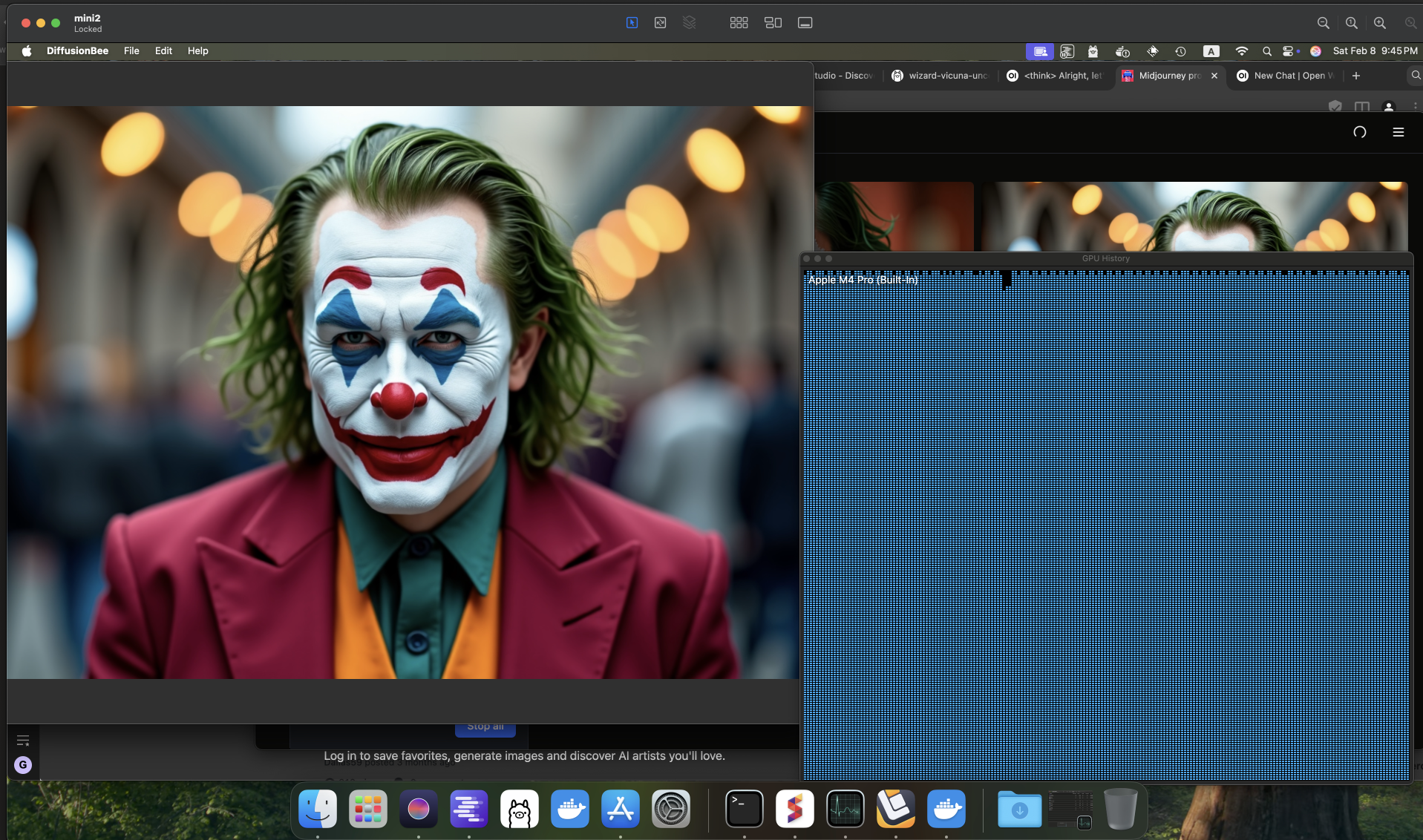Viewport: 1423px width, 840px height.
Task: Open Ollama llama app in Dock
Action: coord(520,809)
